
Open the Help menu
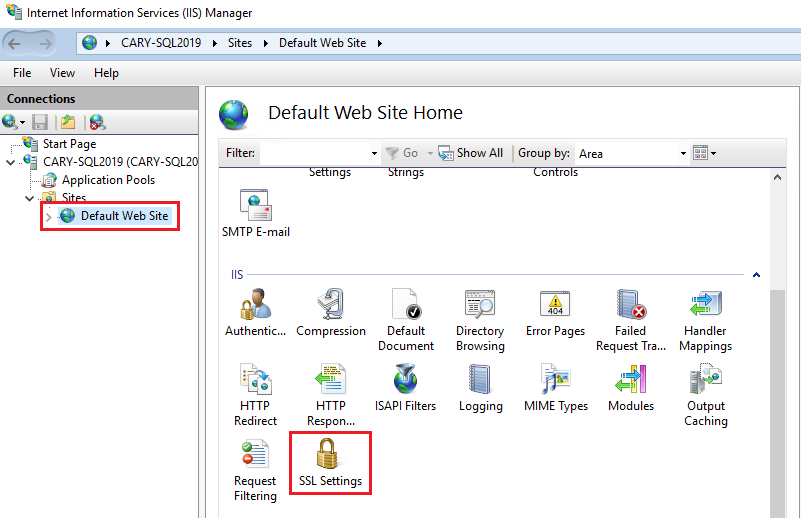click(106, 73)
